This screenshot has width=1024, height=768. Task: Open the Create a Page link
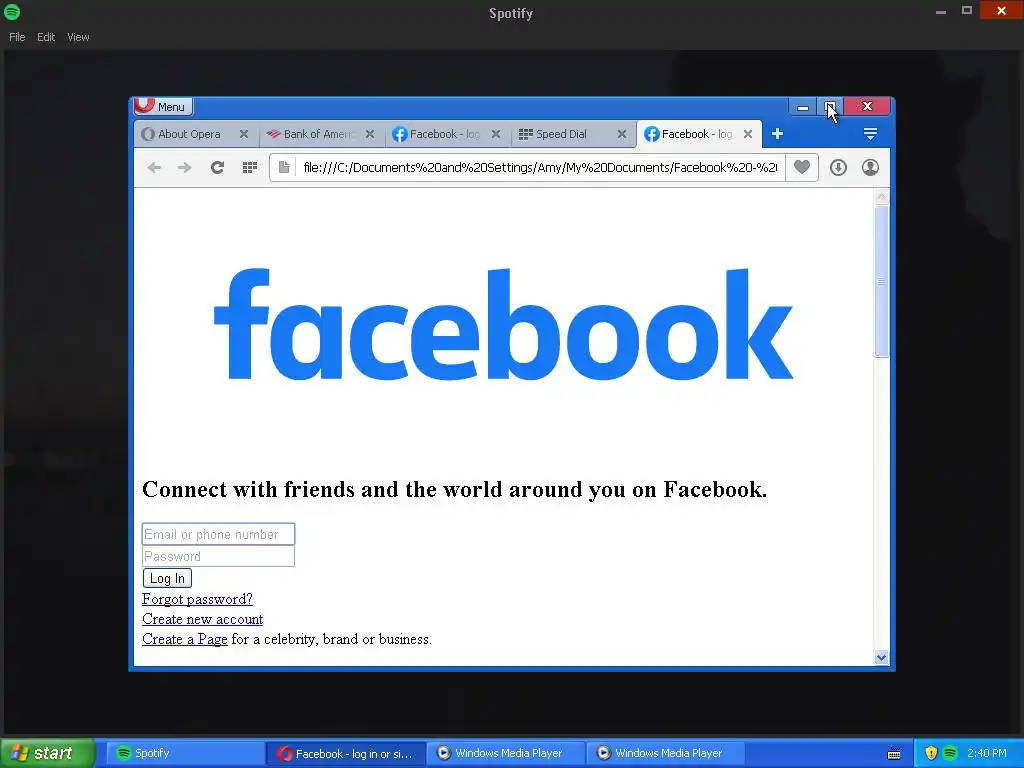(185, 639)
